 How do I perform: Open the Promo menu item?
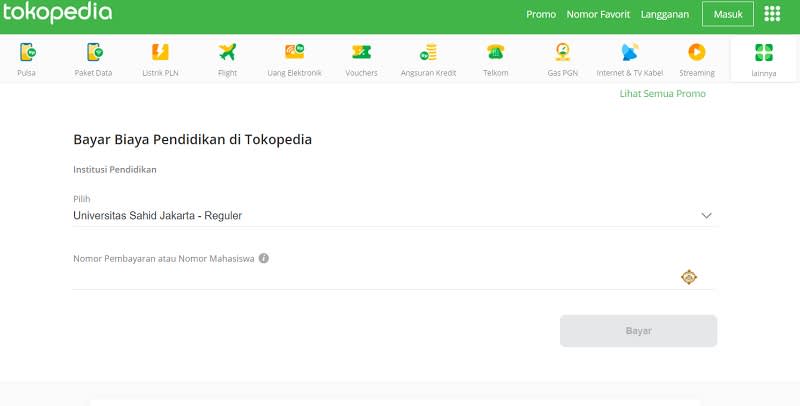click(541, 14)
